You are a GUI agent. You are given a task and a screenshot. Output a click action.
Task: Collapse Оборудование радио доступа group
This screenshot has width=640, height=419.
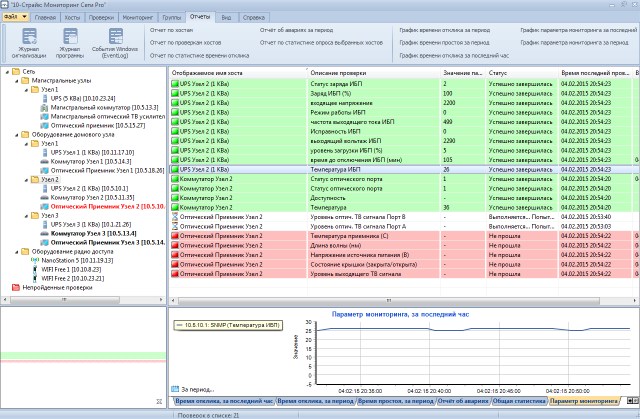17,251
